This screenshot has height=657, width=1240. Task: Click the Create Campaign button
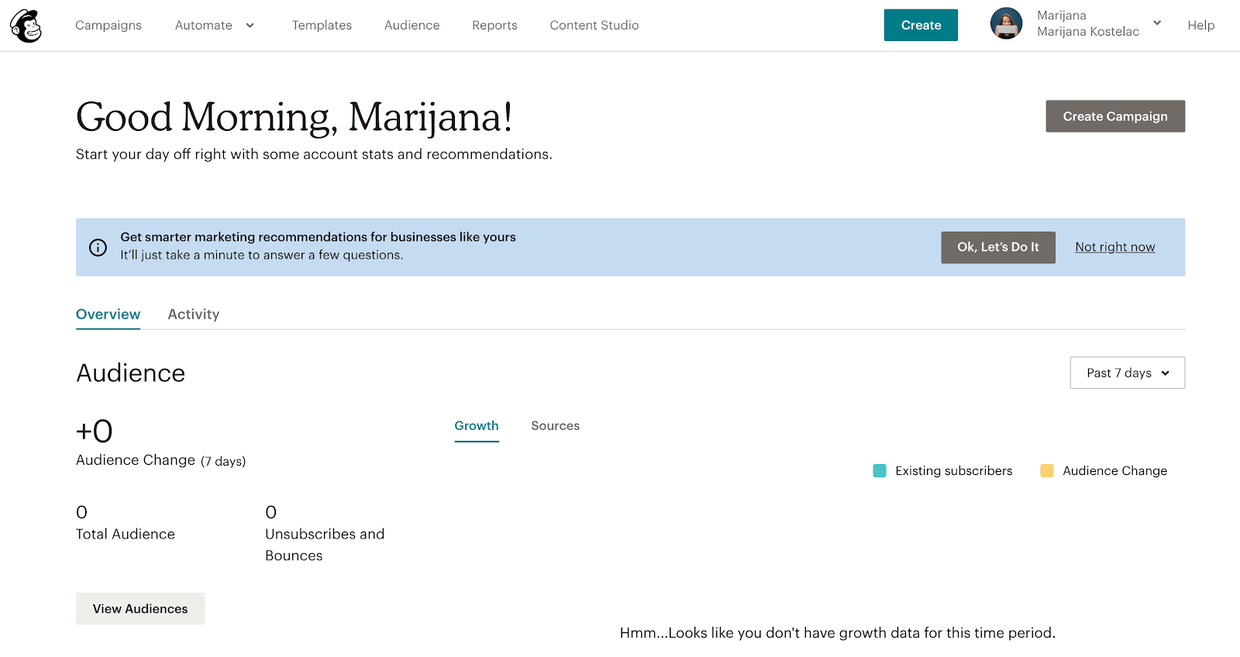(x=1115, y=116)
